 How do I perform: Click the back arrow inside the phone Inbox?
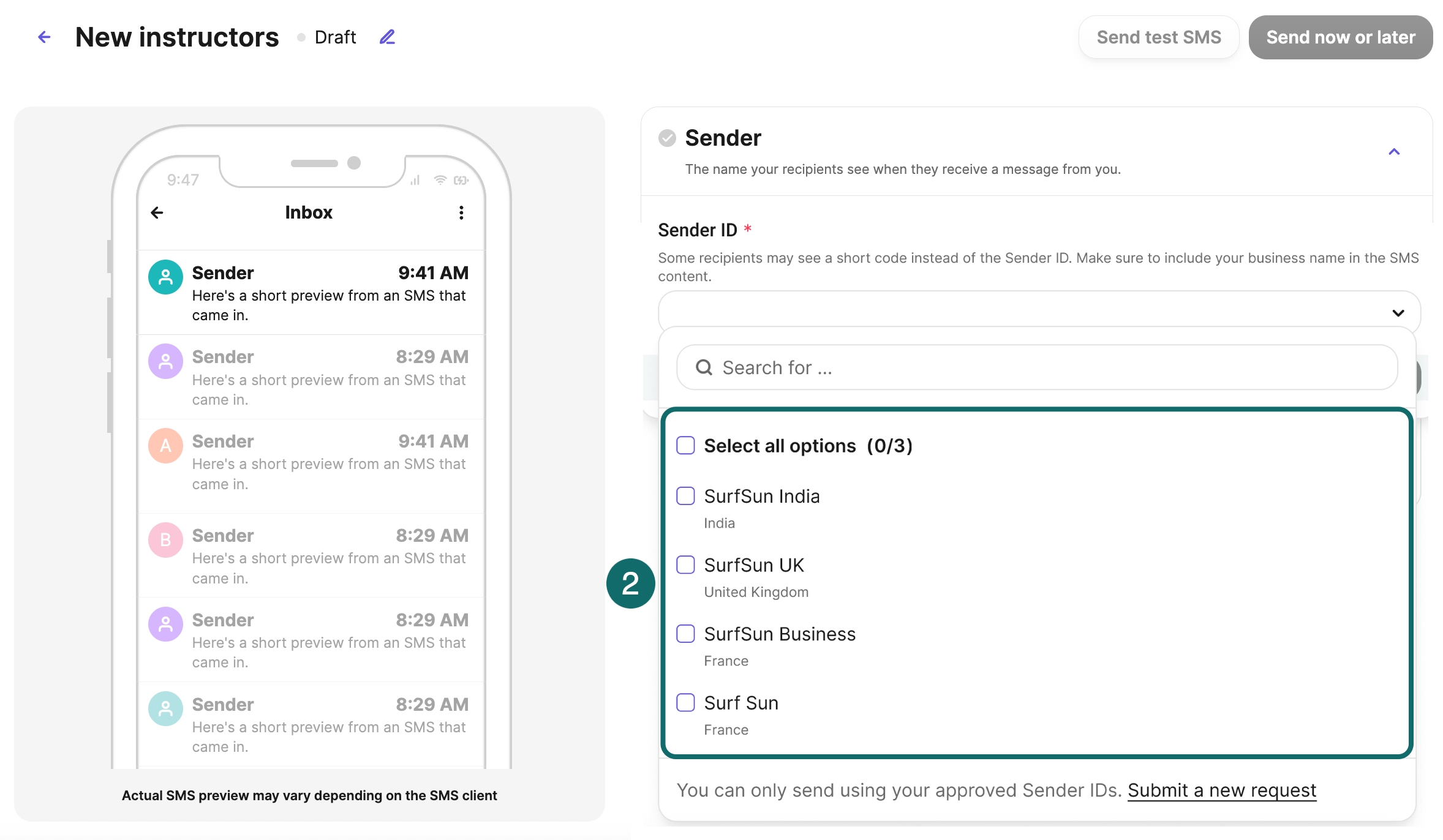pyautogui.click(x=157, y=212)
